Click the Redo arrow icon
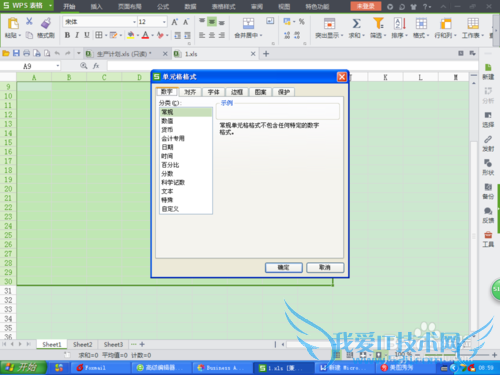500x375 pixels. click(68, 53)
